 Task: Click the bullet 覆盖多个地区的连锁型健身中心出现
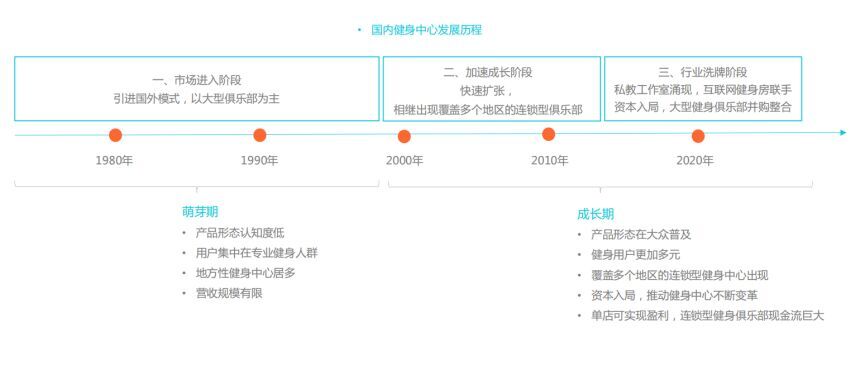(x=680, y=275)
